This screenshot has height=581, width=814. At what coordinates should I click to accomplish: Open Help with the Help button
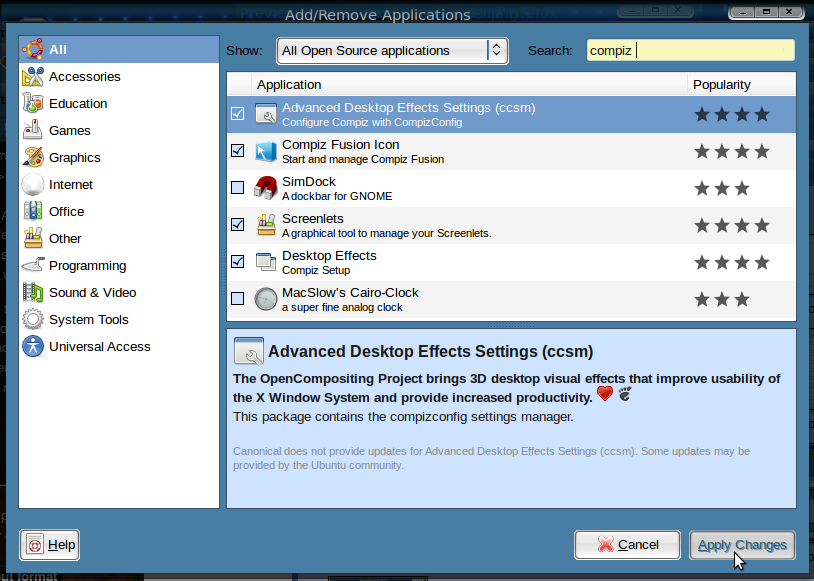(49, 545)
